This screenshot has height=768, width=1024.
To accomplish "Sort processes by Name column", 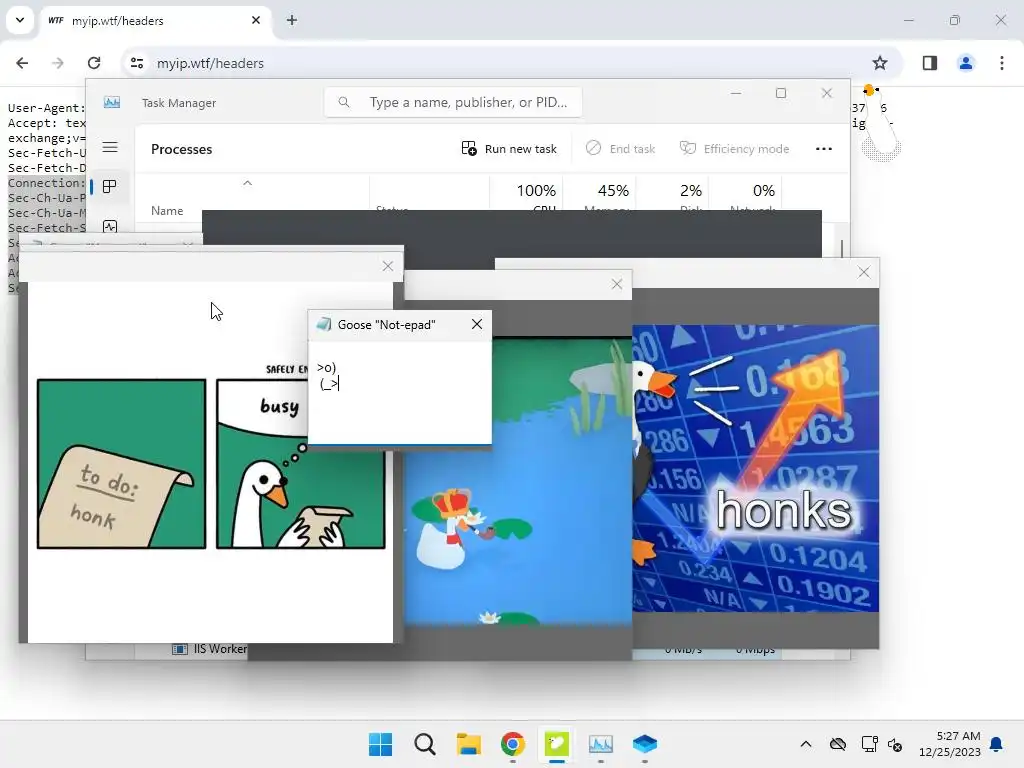I will click(167, 210).
